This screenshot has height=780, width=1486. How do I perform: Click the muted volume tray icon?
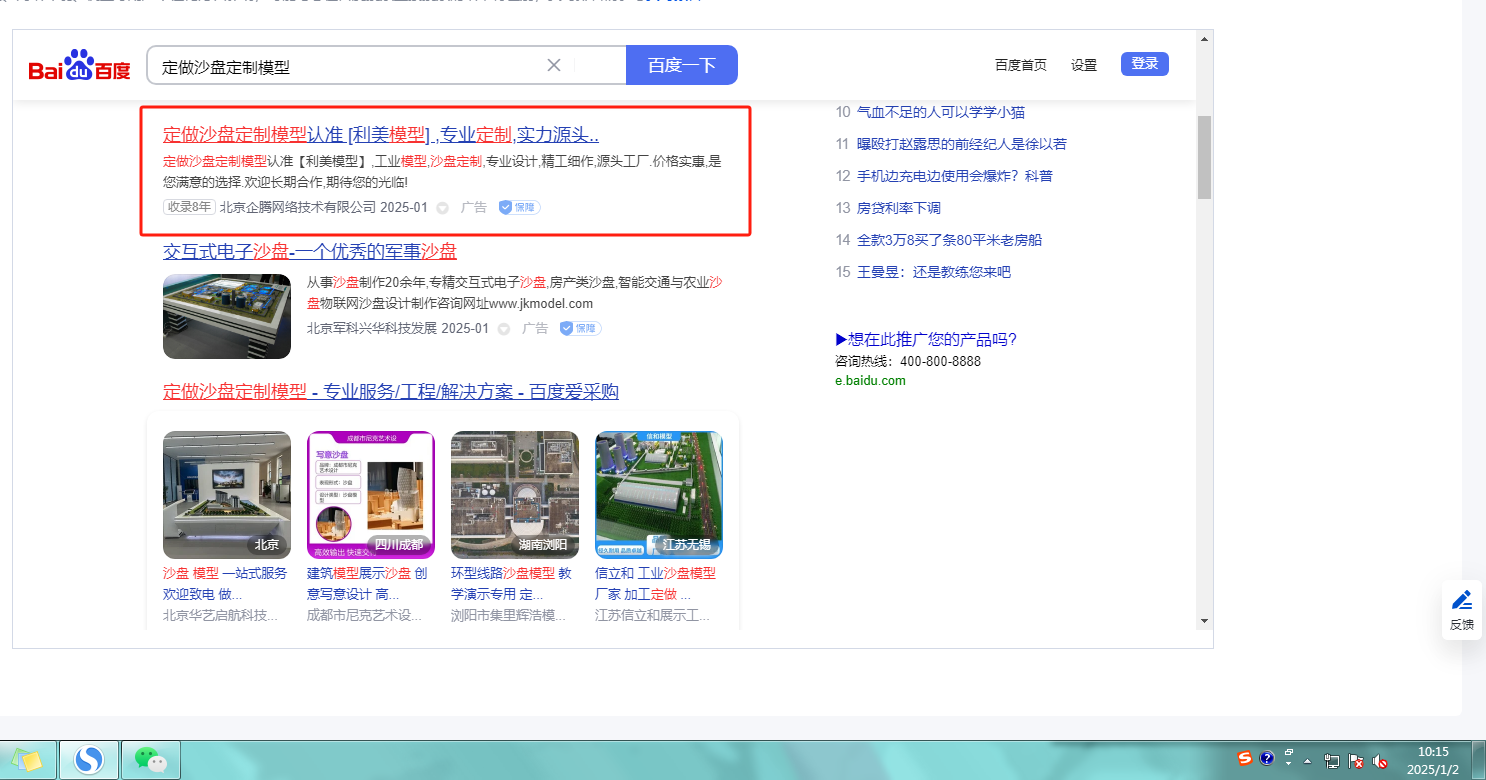(1380, 761)
